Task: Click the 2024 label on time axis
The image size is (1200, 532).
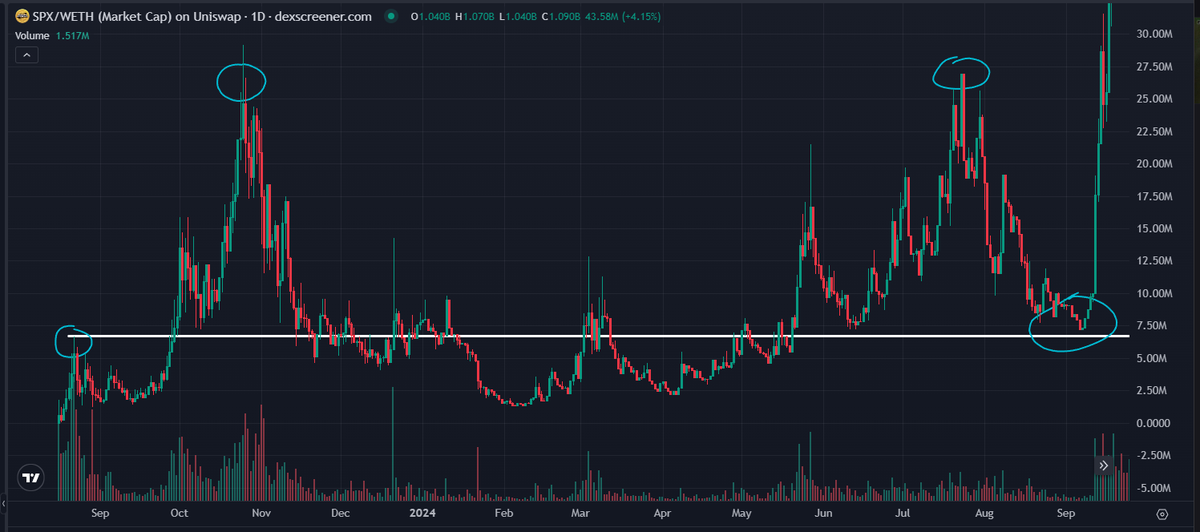Action: pos(422,513)
